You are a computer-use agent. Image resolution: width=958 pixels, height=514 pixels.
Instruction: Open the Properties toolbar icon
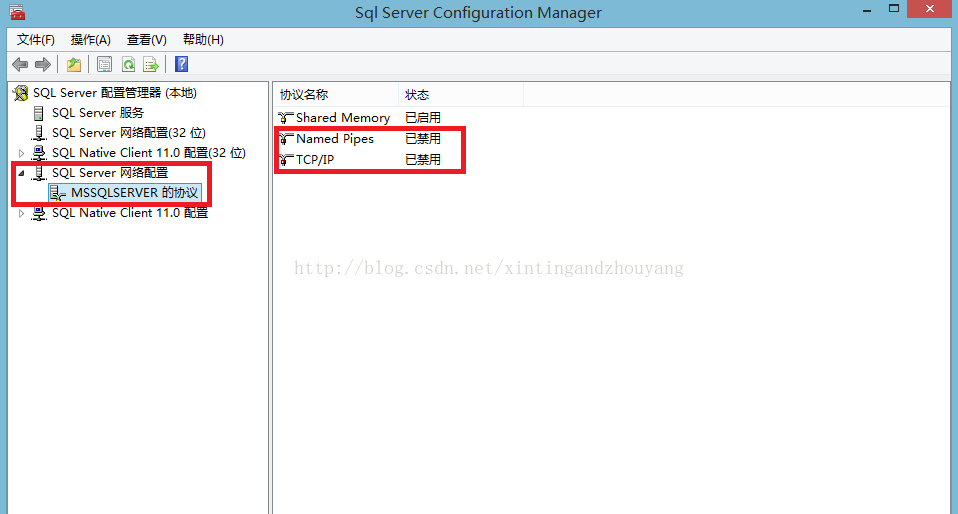[x=104, y=64]
